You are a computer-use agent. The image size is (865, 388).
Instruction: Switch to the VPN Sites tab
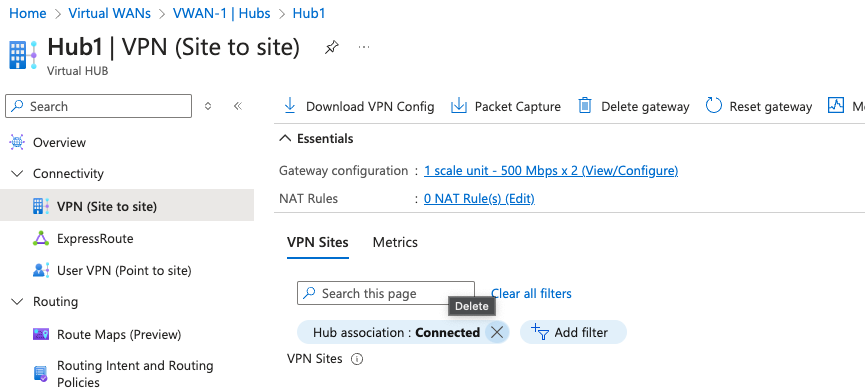pyautogui.click(x=318, y=242)
